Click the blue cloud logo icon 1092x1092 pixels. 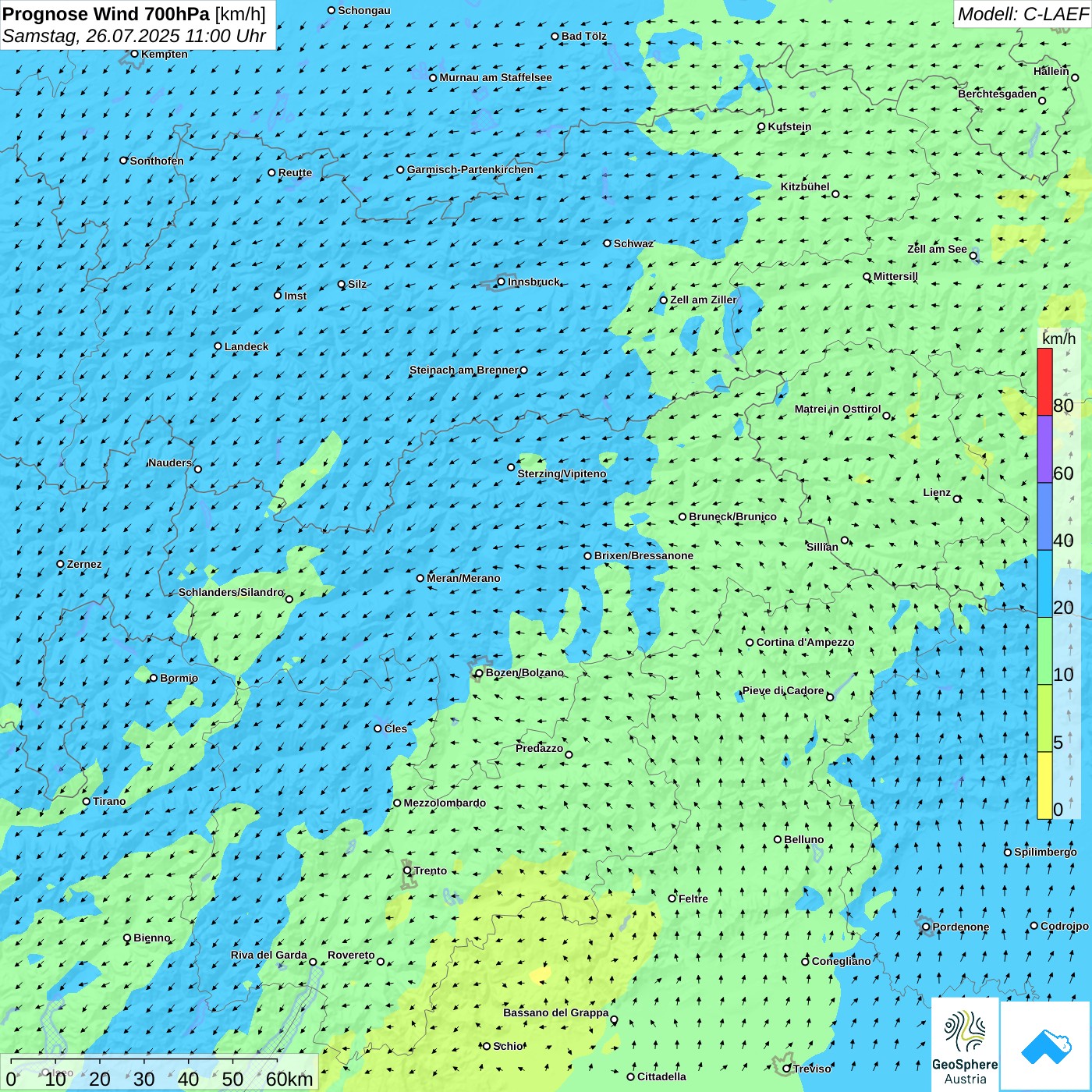tap(1045, 1046)
